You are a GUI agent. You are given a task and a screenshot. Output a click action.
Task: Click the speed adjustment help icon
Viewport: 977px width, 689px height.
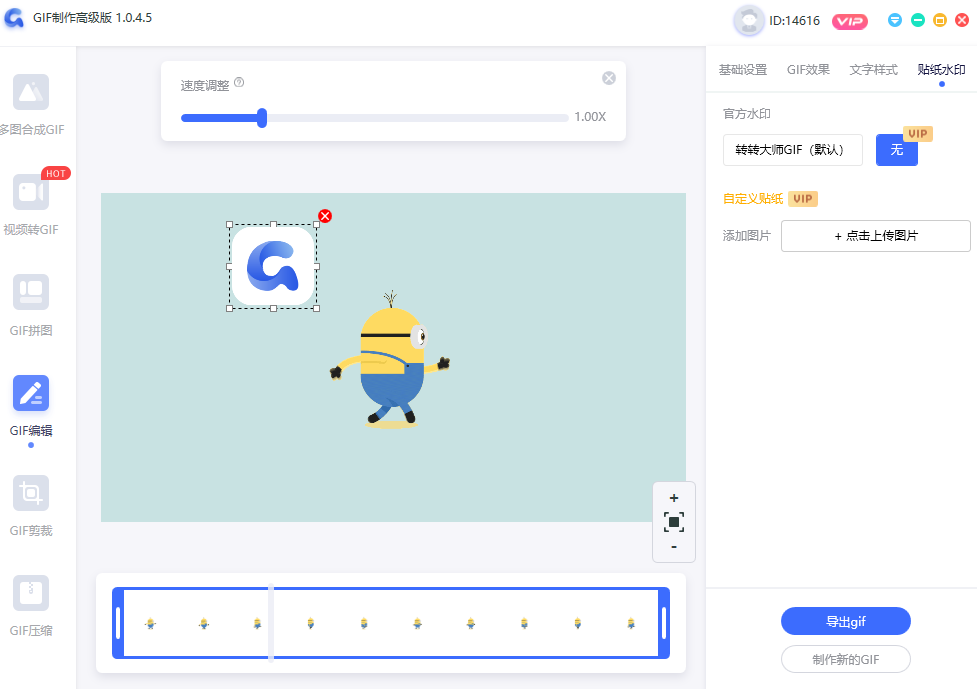pos(239,82)
